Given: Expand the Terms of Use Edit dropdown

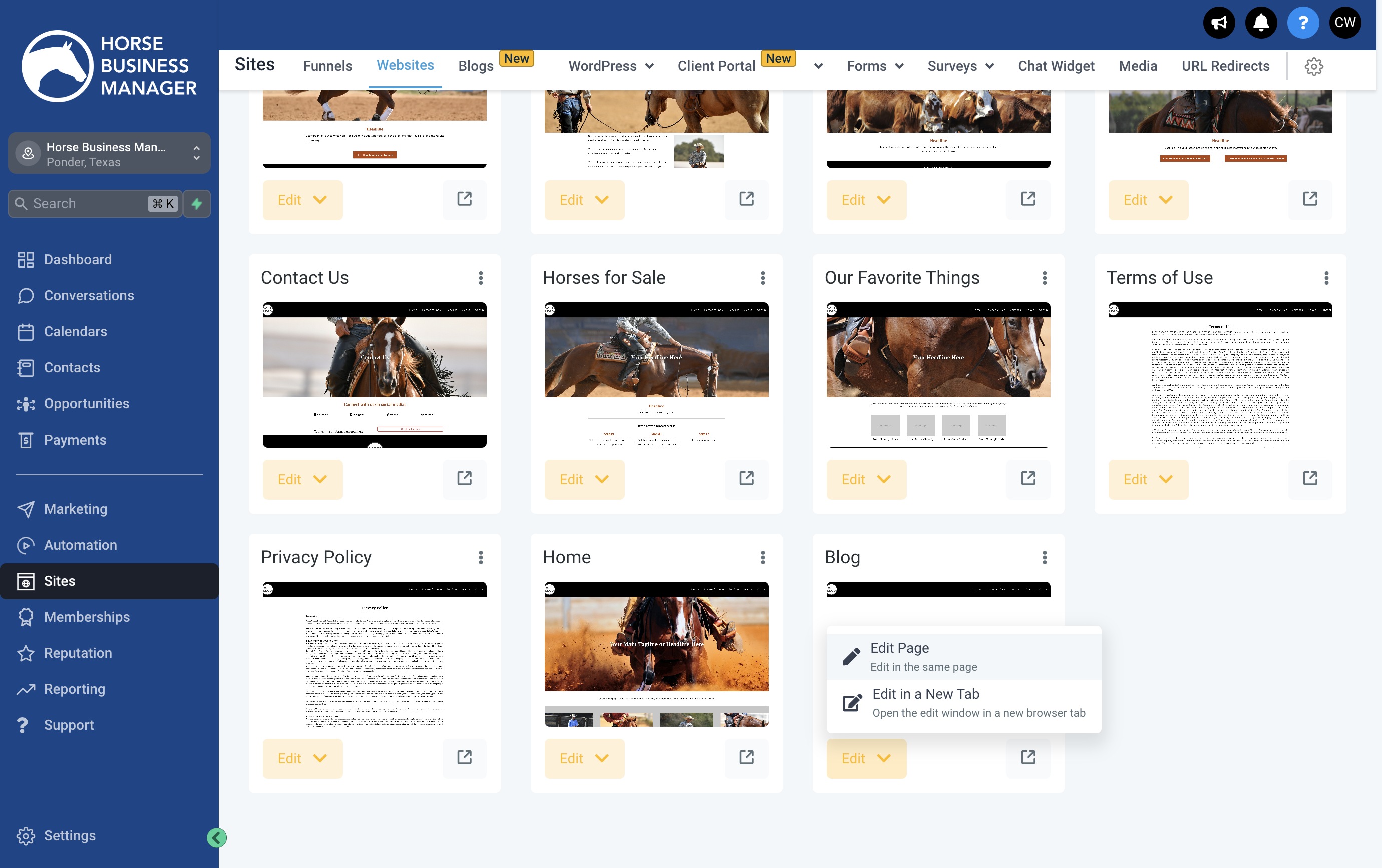Looking at the screenshot, I should click(x=1148, y=479).
